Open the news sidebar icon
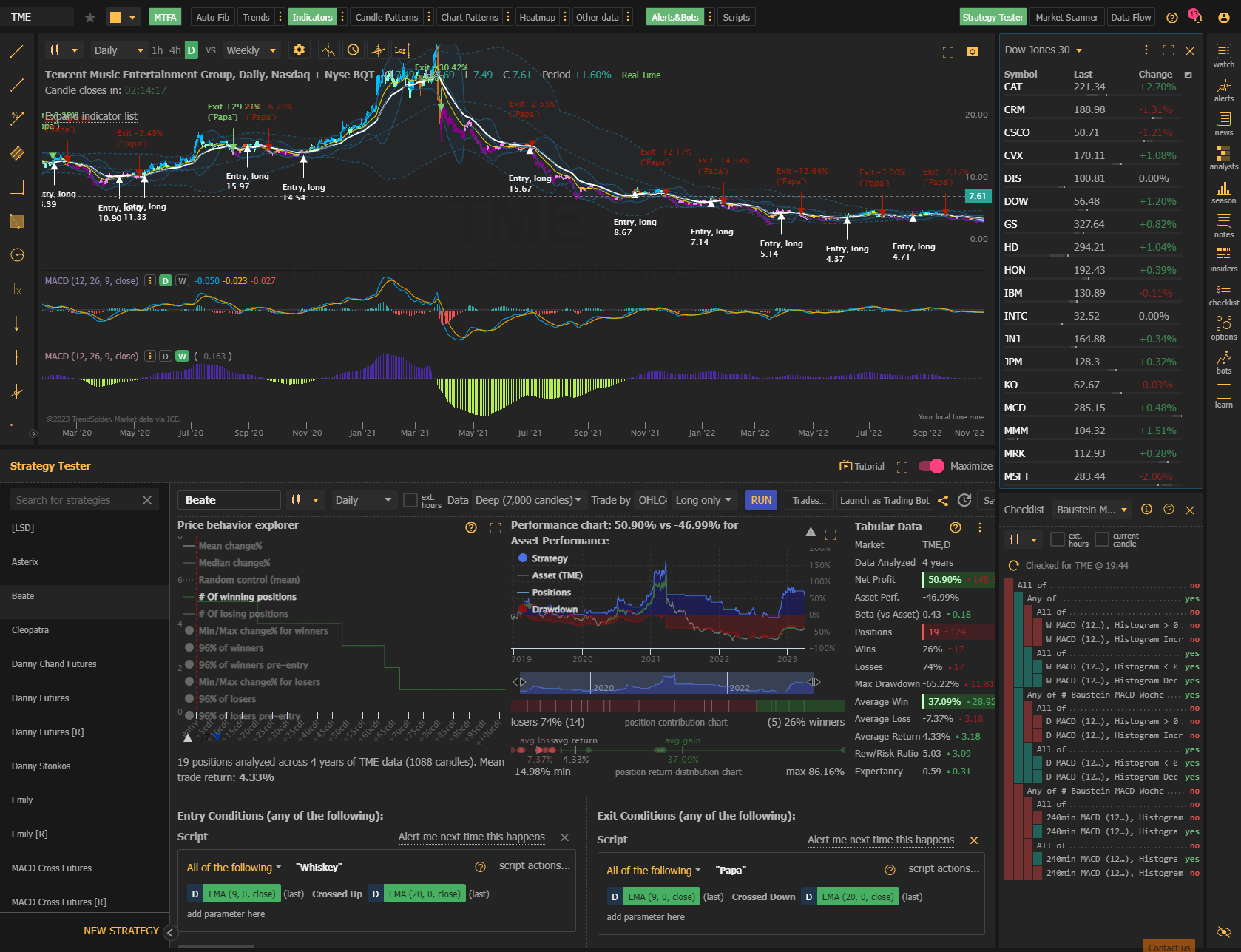Image resolution: width=1241 pixels, height=952 pixels. tap(1223, 124)
